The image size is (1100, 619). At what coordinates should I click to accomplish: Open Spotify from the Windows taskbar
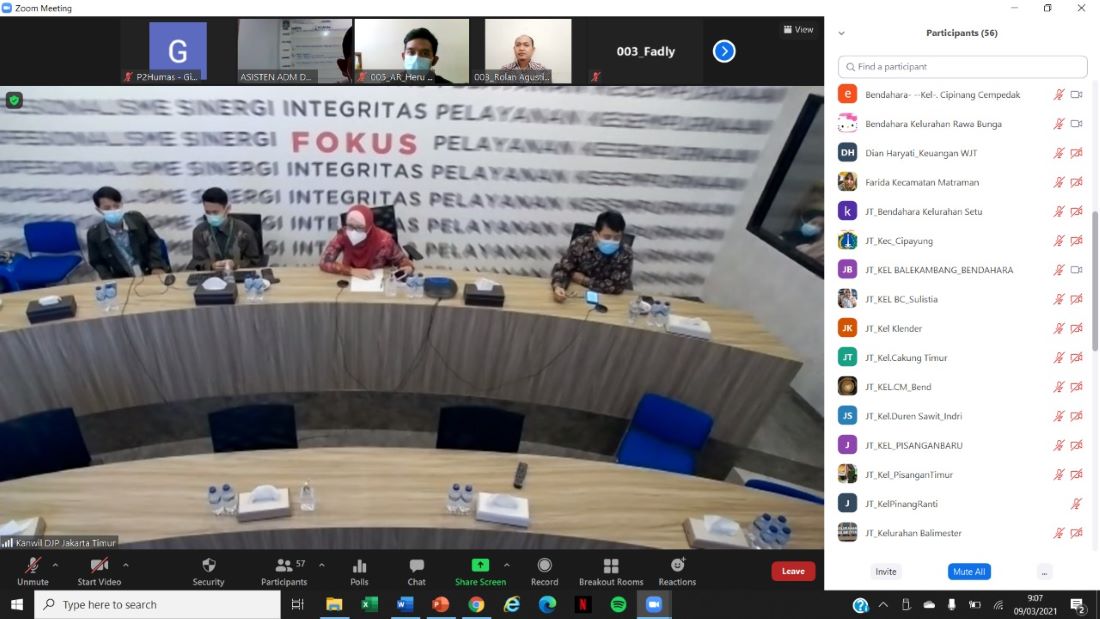click(618, 604)
